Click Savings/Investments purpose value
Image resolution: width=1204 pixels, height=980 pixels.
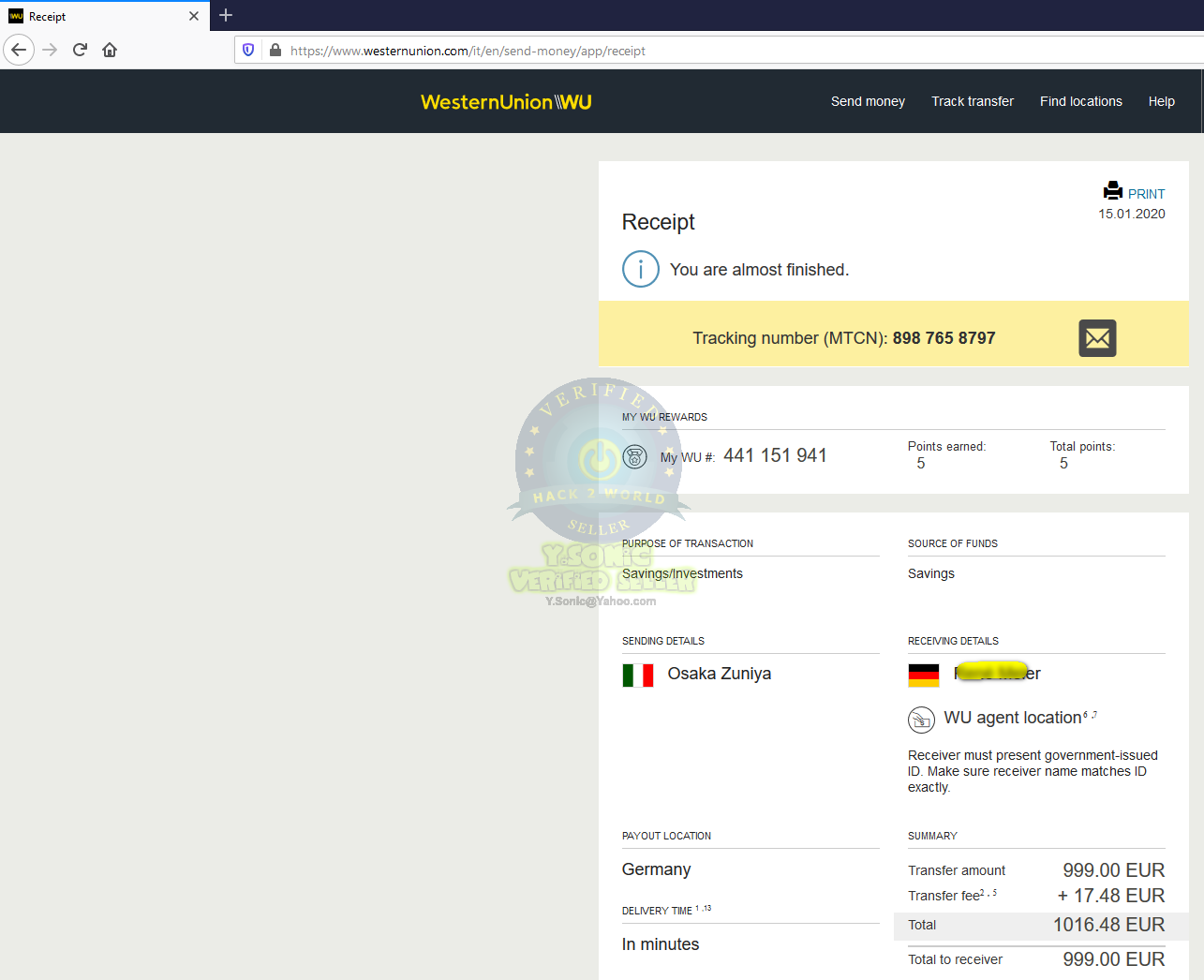click(682, 573)
